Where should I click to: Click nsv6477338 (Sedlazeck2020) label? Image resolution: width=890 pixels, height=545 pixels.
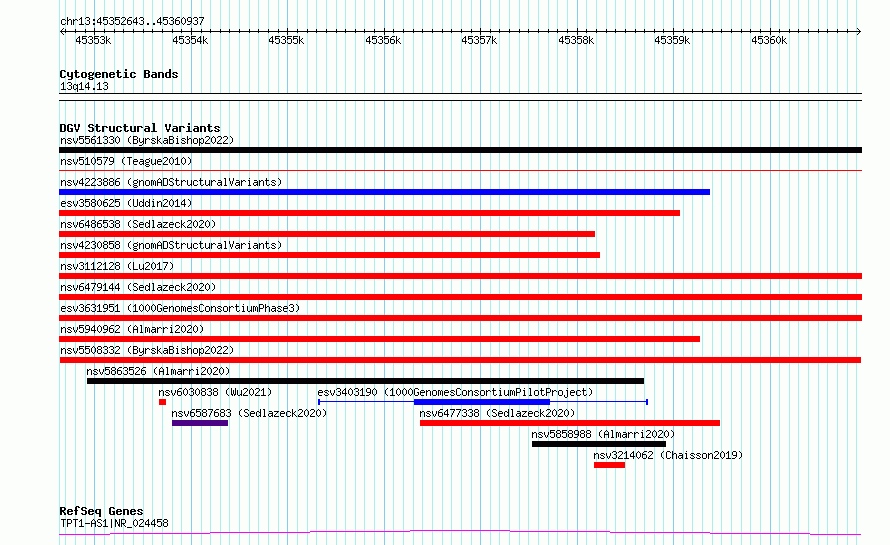(x=497, y=413)
